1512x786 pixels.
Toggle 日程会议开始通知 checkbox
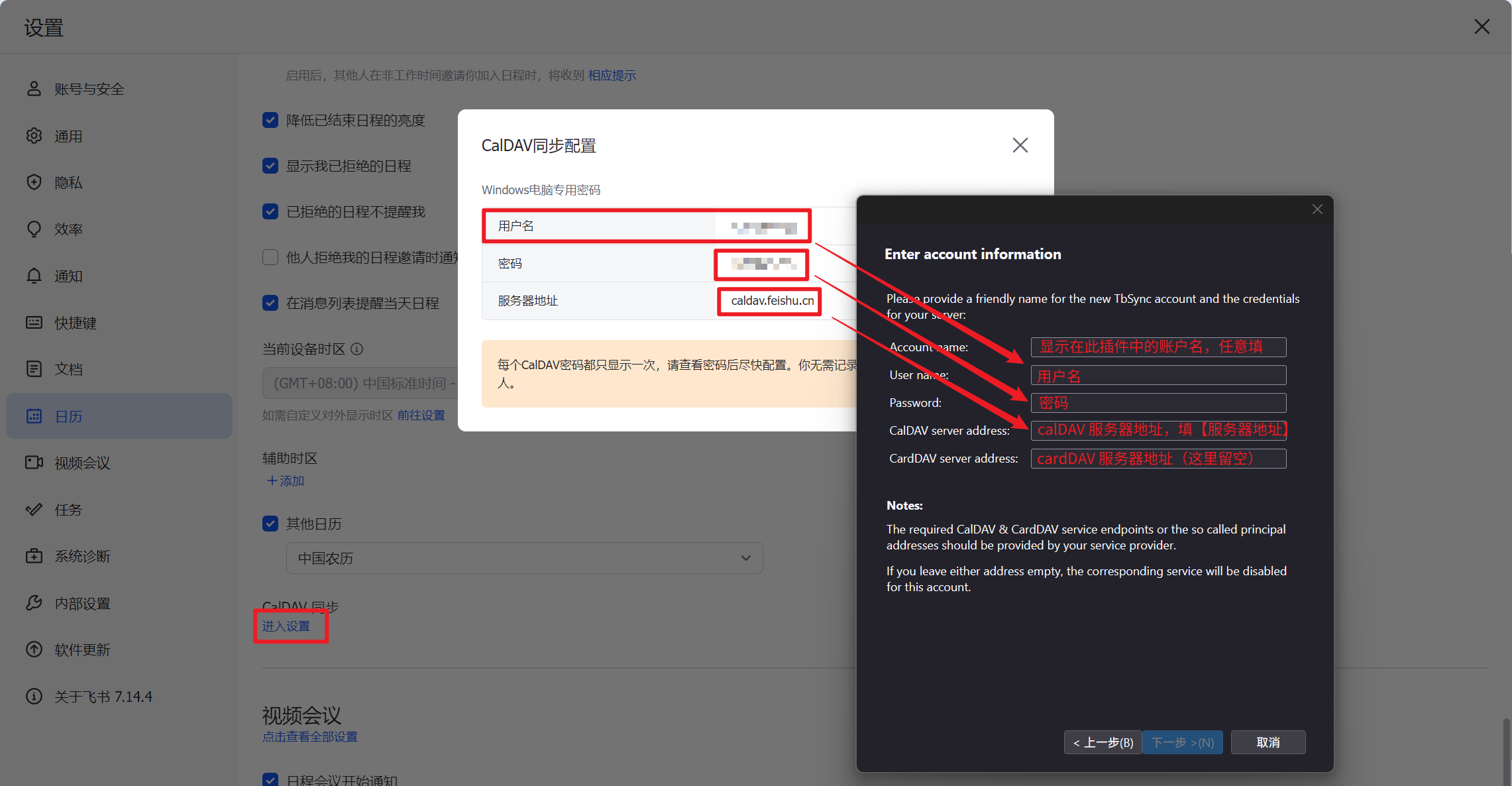pos(270,779)
